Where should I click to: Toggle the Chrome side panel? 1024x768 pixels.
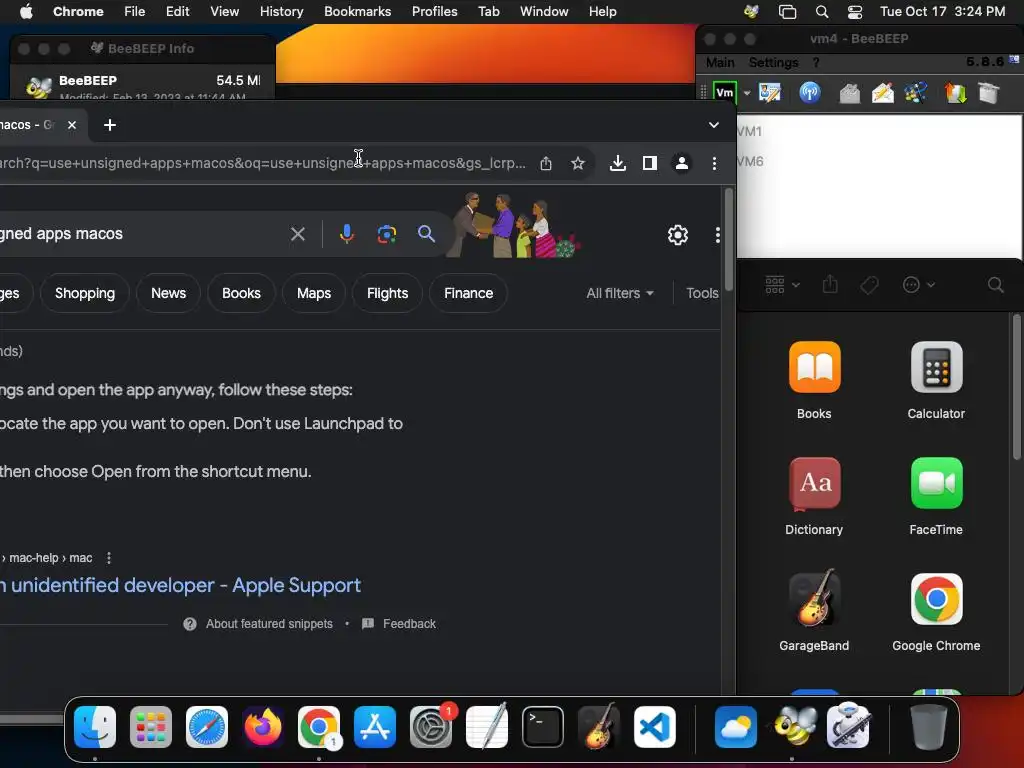(x=649, y=163)
